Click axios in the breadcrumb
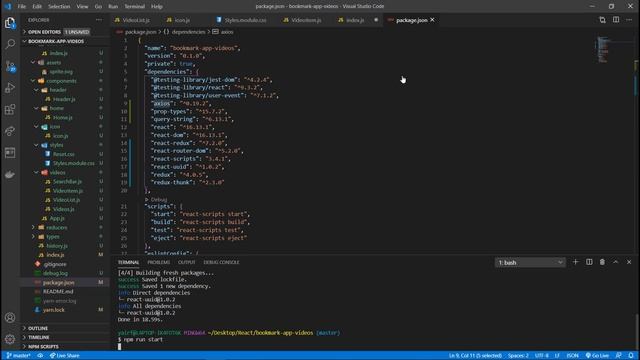The image size is (640, 360). (227, 32)
